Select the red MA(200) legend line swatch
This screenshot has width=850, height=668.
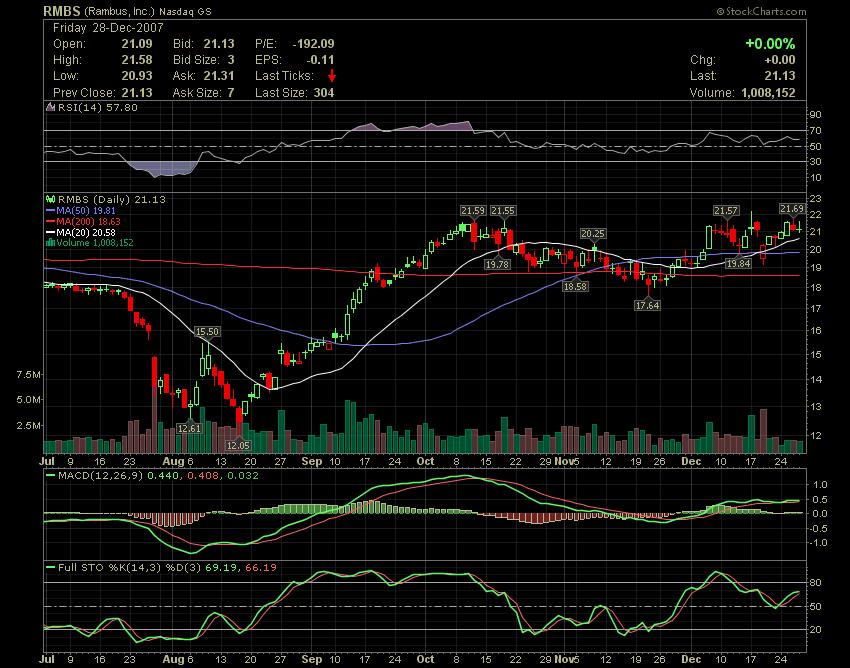pyautogui.click(x=51, y=221)
